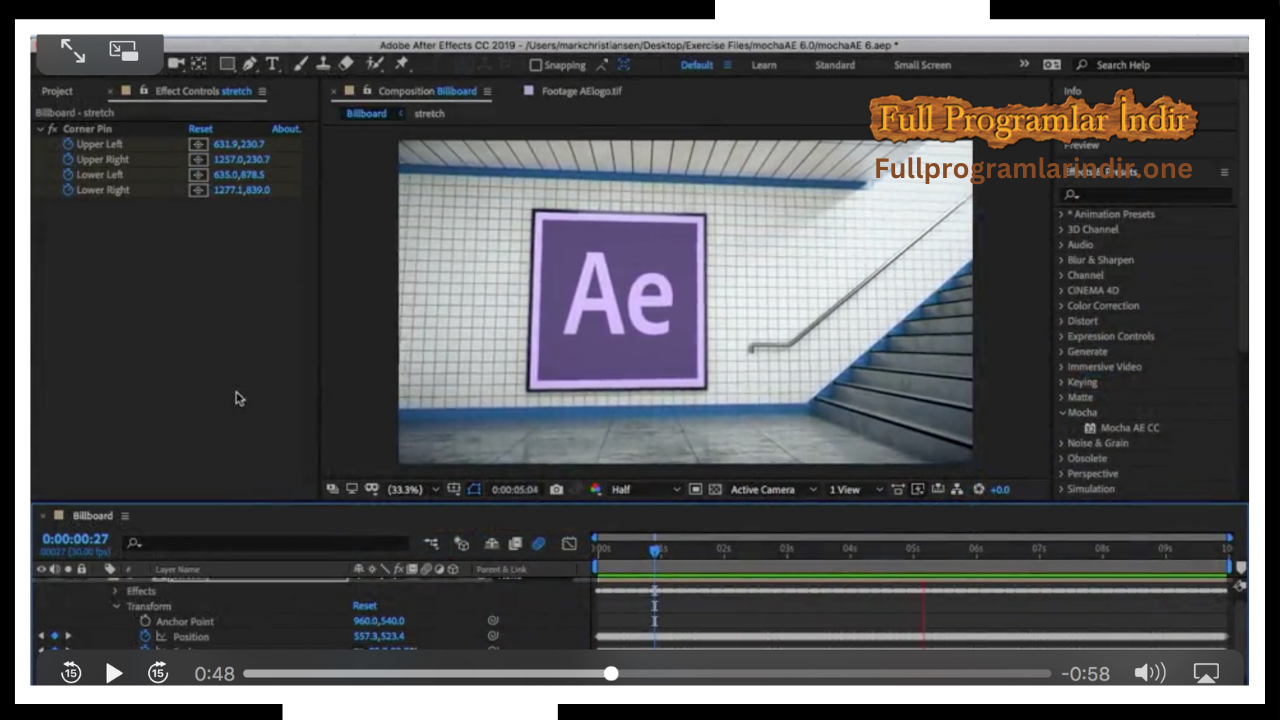Screen dimensions: 1280x720
Task: Click the timeline layer search field
Action: point(266,544)
